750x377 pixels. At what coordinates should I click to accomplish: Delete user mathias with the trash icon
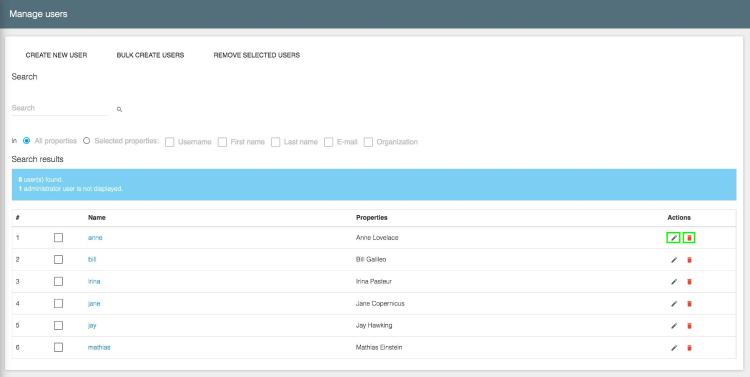coord(689,348)
